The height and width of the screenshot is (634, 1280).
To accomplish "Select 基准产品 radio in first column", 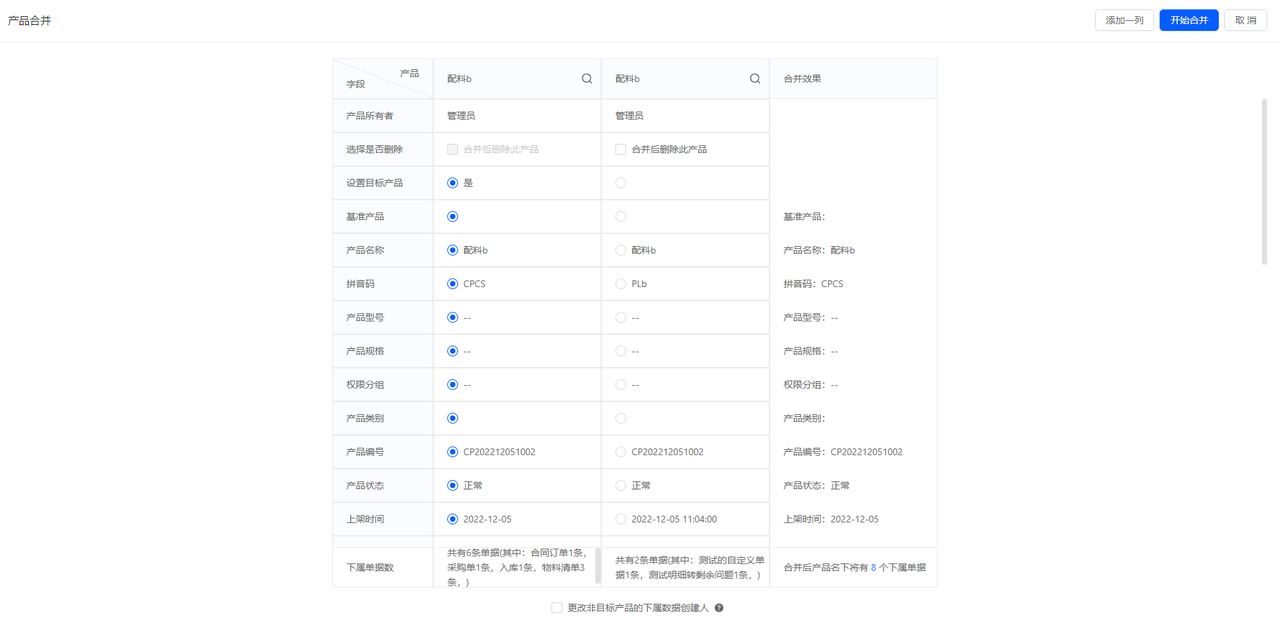I will (x=453, y=217).
